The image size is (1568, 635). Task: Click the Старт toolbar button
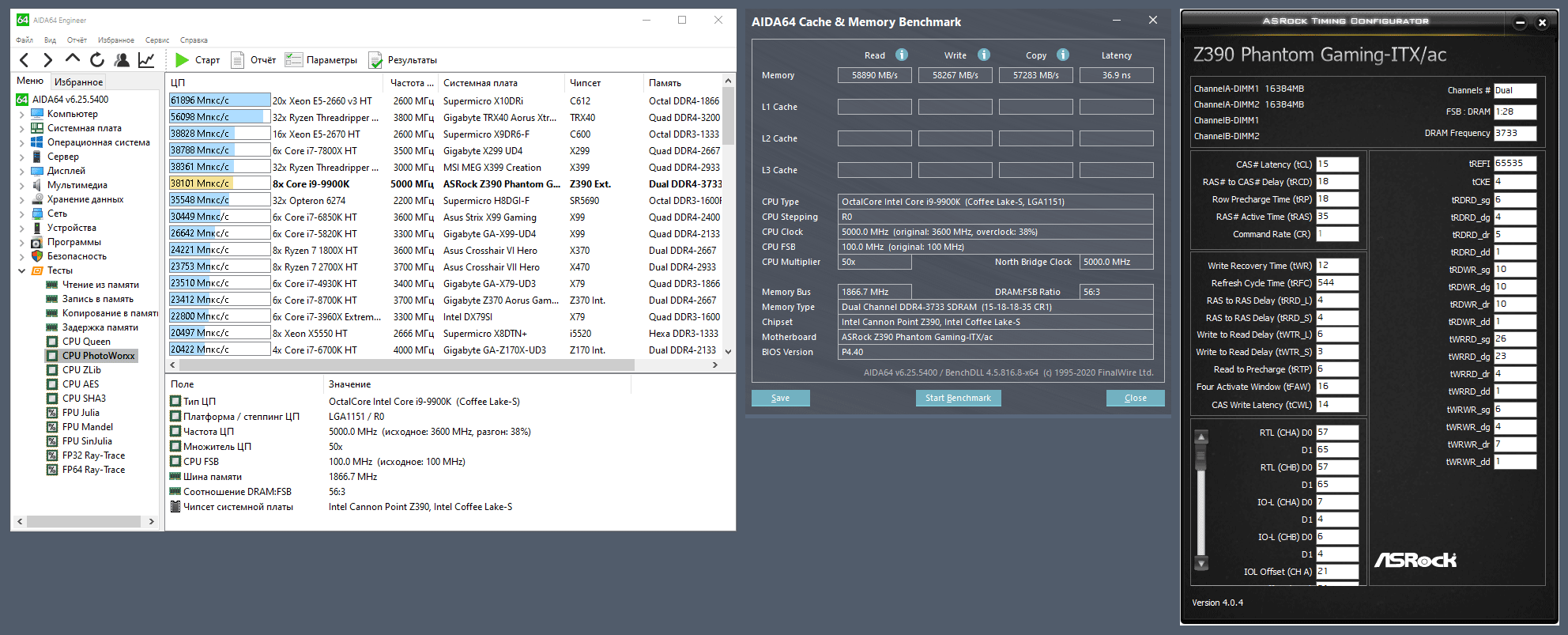(198, 60)
